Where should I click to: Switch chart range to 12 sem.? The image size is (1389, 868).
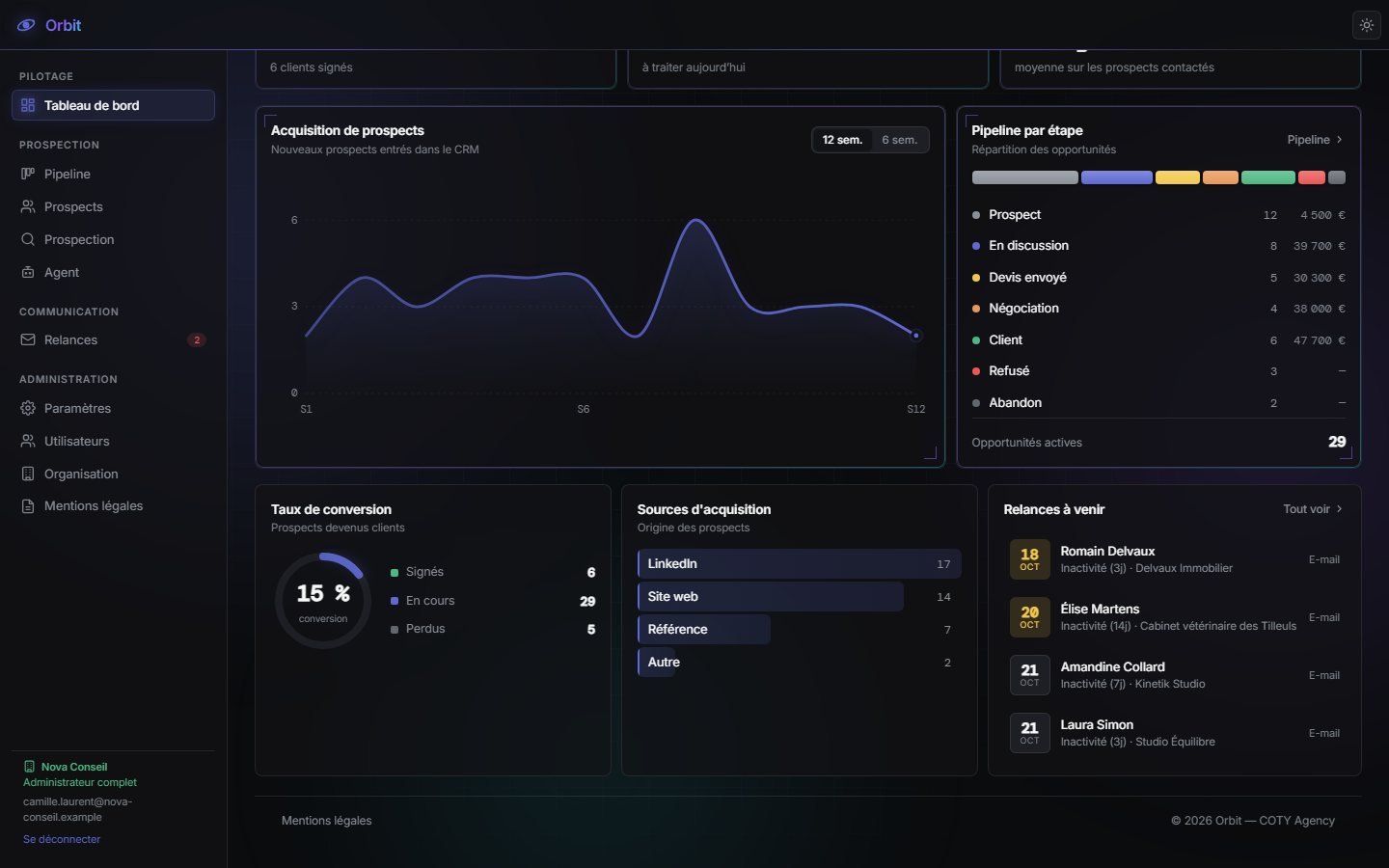coord(842,140)
